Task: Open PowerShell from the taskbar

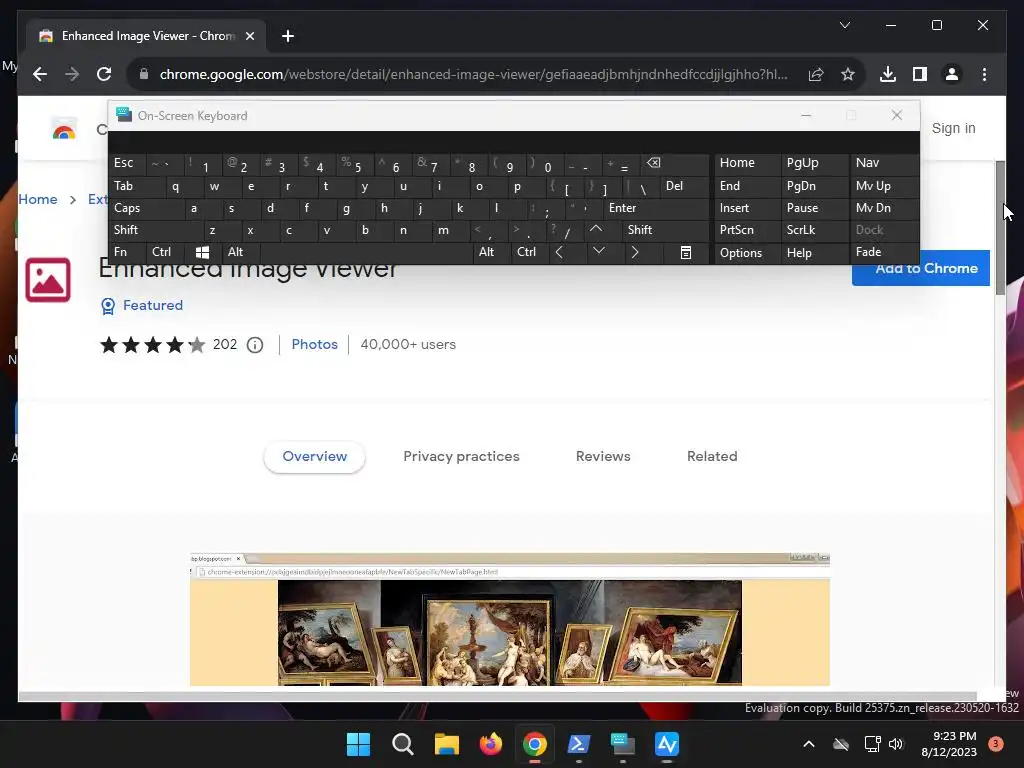Action: click(579, 744)
